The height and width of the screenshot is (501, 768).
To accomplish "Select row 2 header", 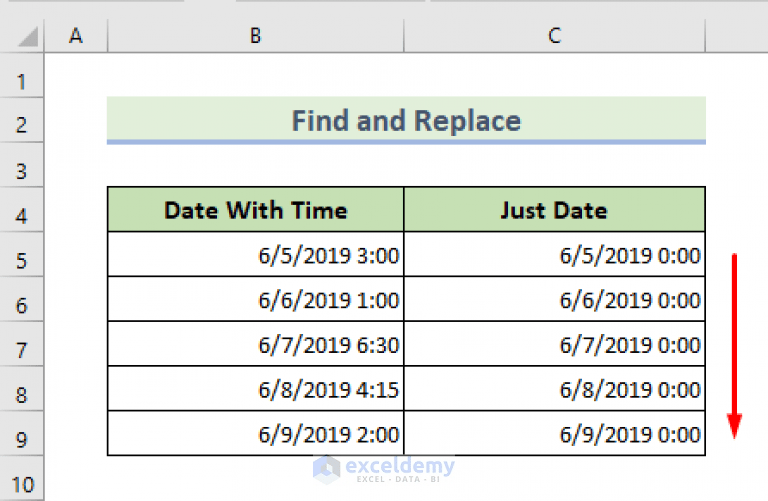I will (22, 120).
